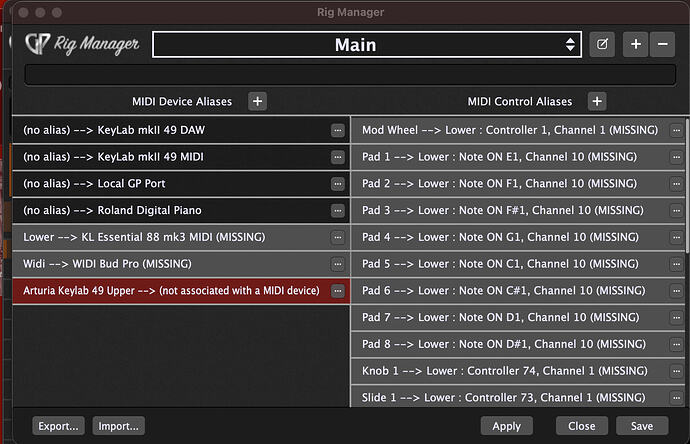Open options for Arturia Keylab 49 Upper row
690x444 pixels.
point(338,291)
